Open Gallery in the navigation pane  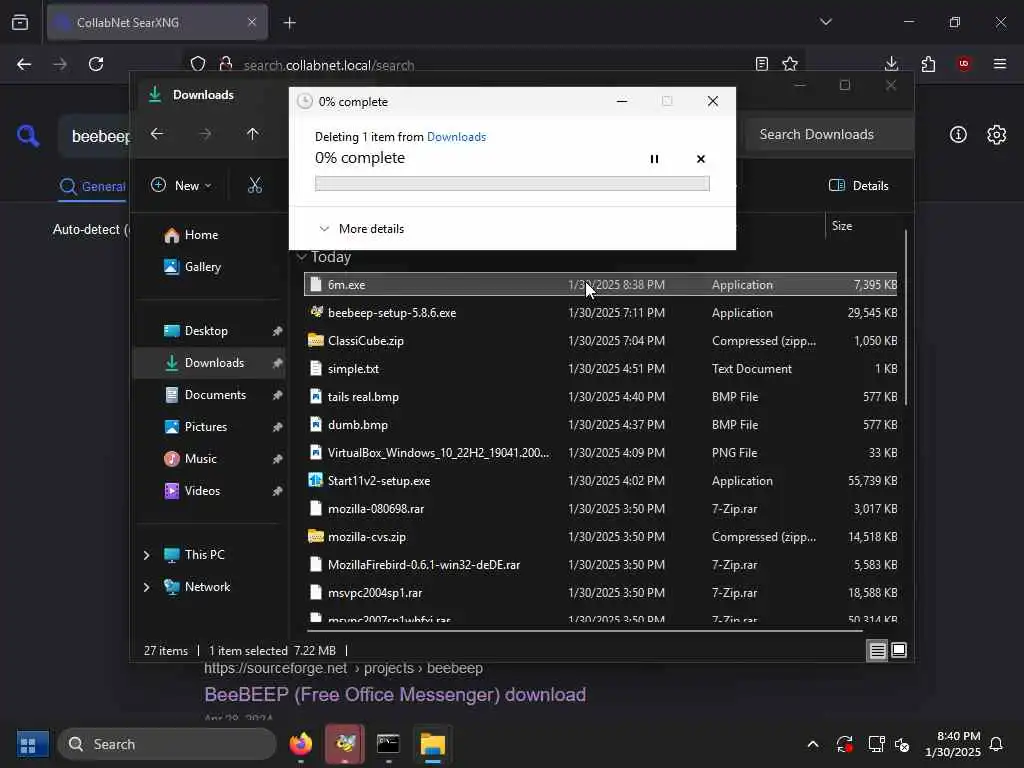[202, 267]
